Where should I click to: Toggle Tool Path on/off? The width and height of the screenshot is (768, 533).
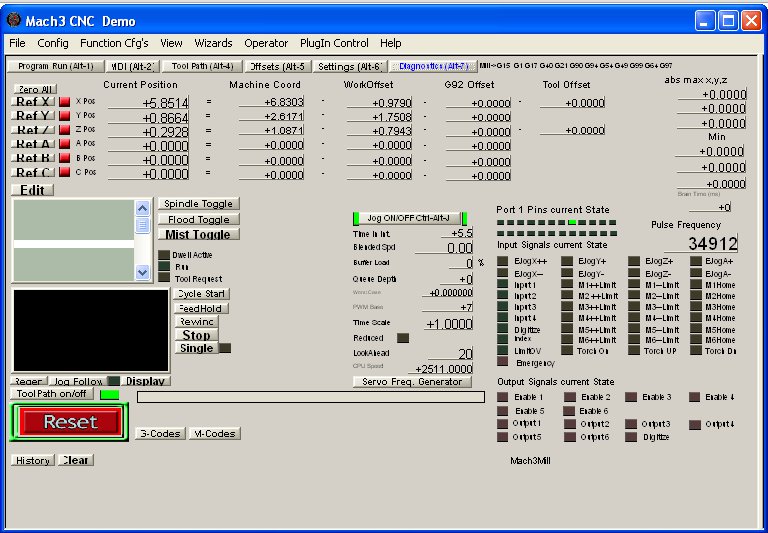coord(51,394)
